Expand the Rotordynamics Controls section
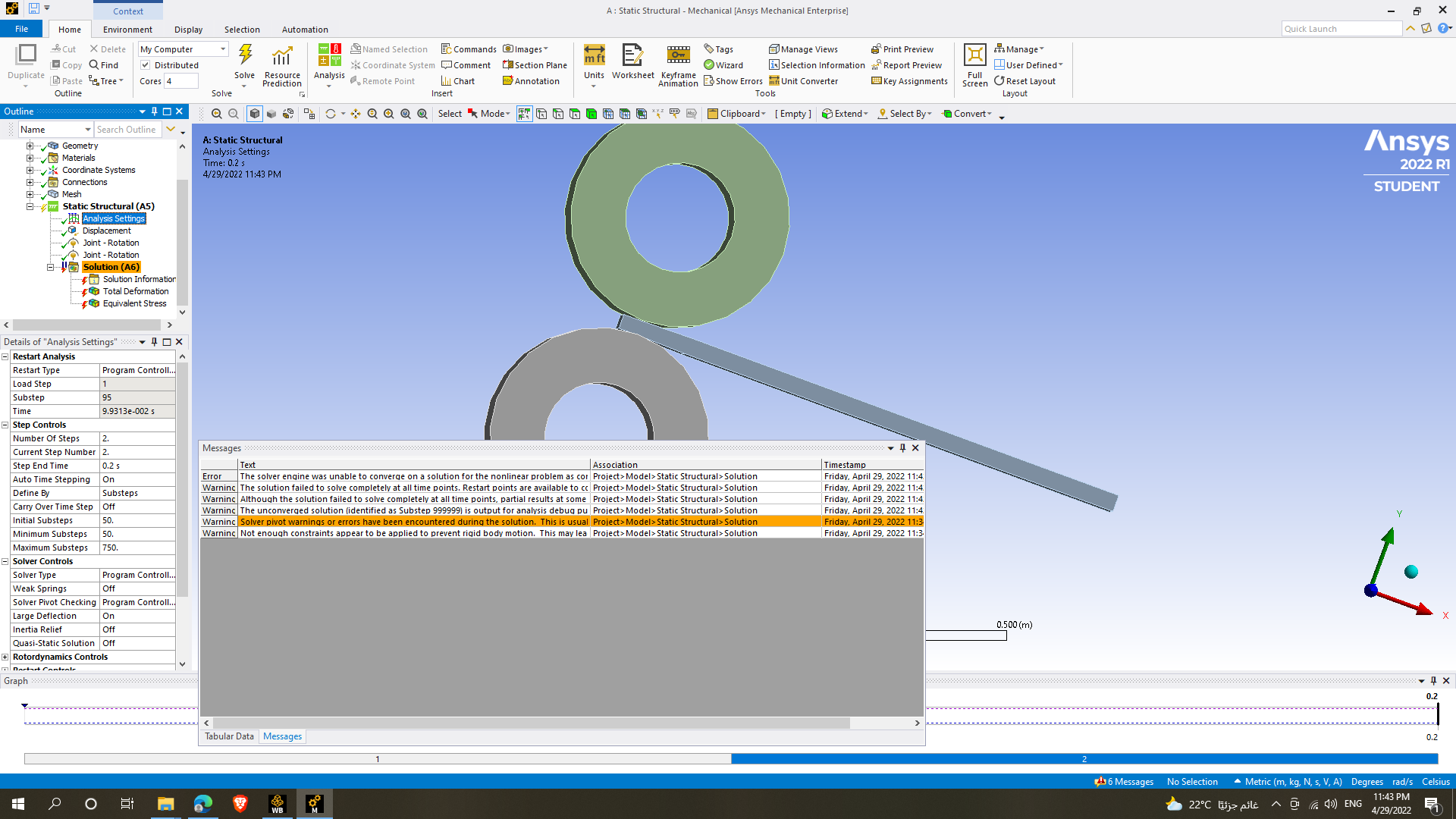Image resolution: width=1456 pixels, height=819 pixels. point(5,657)
